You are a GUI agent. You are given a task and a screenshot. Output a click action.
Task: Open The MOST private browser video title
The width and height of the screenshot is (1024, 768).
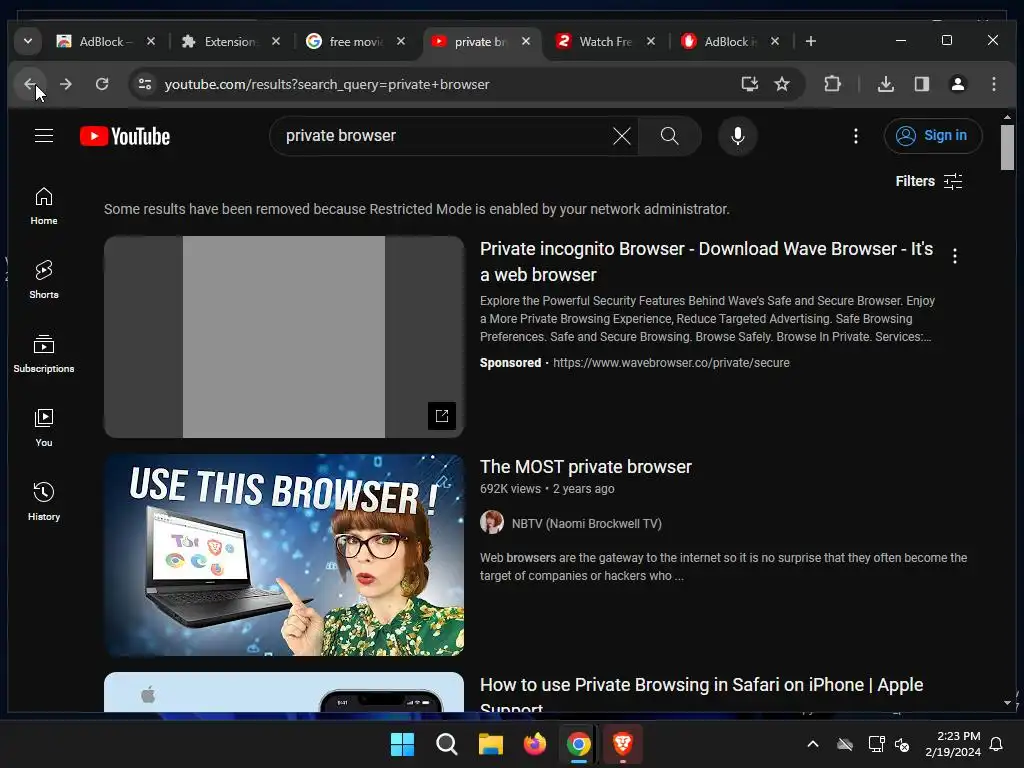click(x=585, y=467)
